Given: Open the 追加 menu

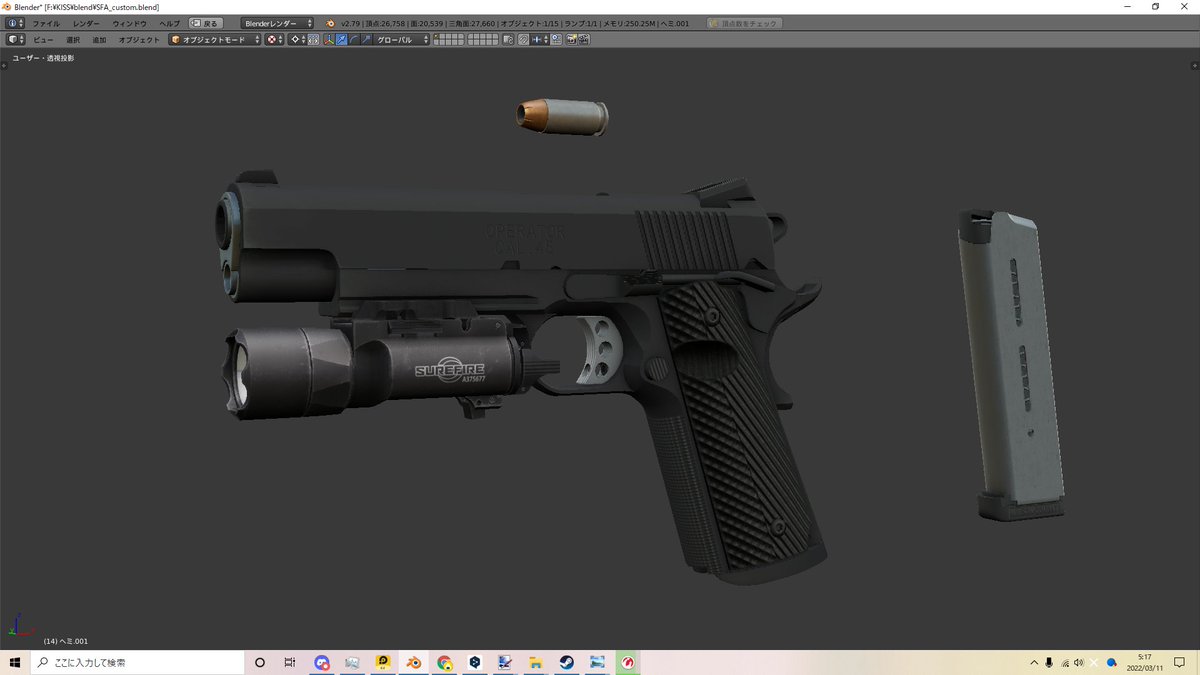Looking at the screenshot, I should [x=99, y=39].
